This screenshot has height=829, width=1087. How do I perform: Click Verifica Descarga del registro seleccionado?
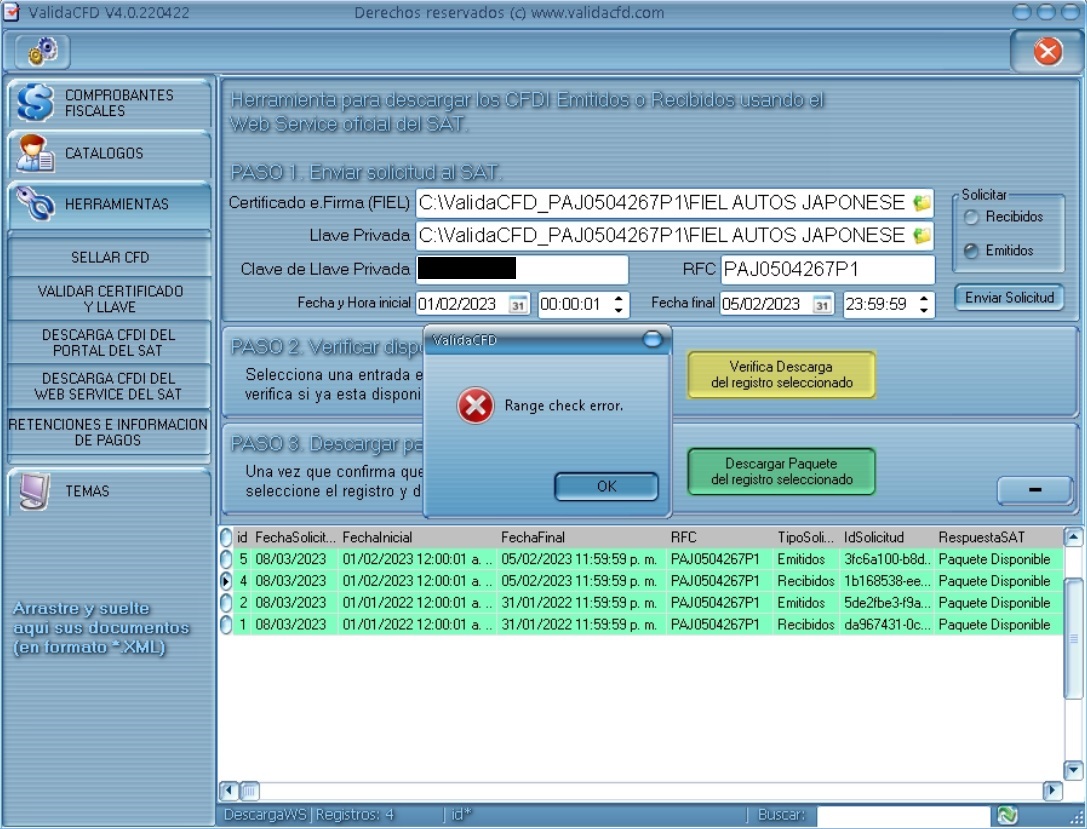(x=781, y=374)
